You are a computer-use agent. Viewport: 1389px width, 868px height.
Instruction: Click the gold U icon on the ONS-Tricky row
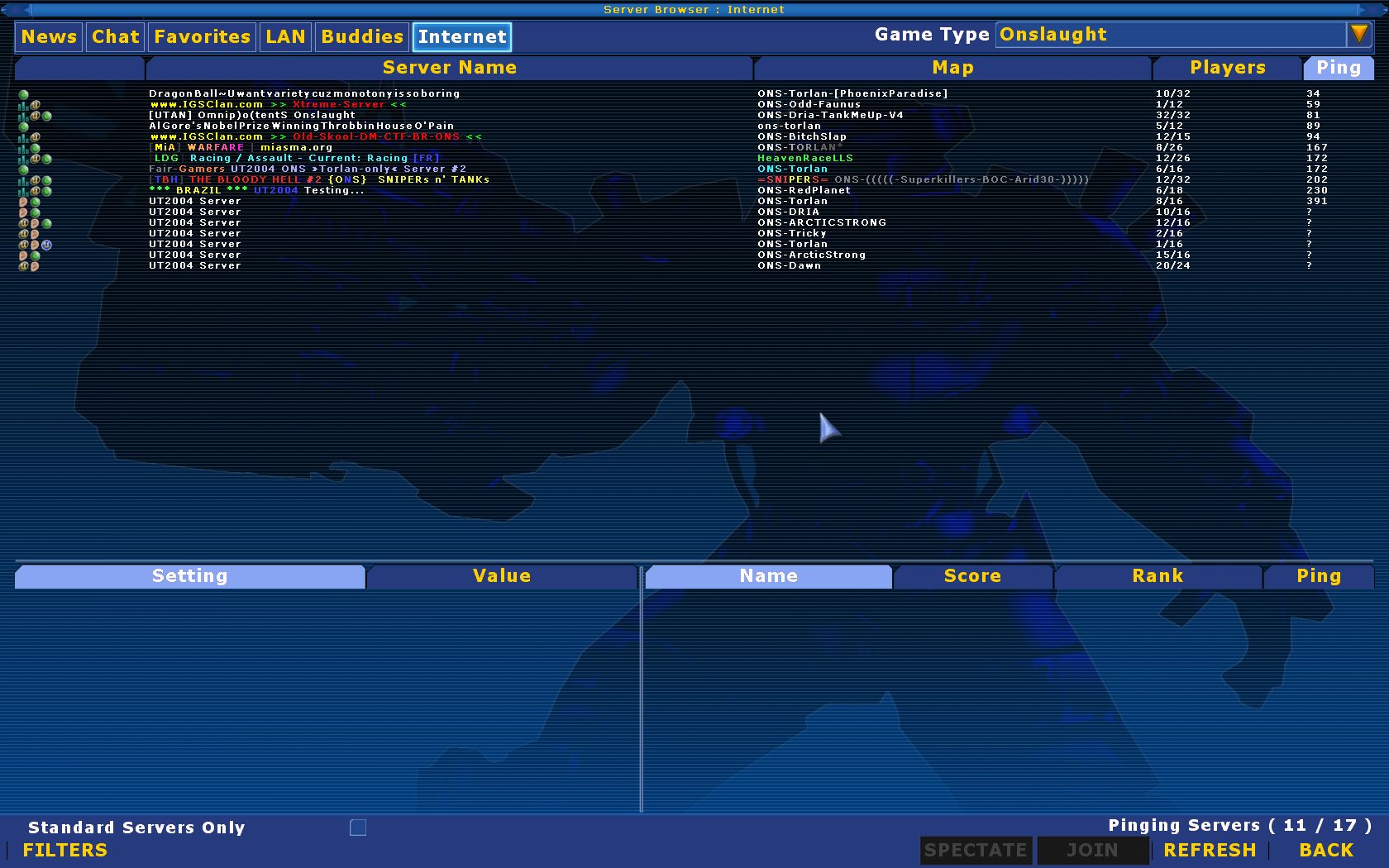23,234
